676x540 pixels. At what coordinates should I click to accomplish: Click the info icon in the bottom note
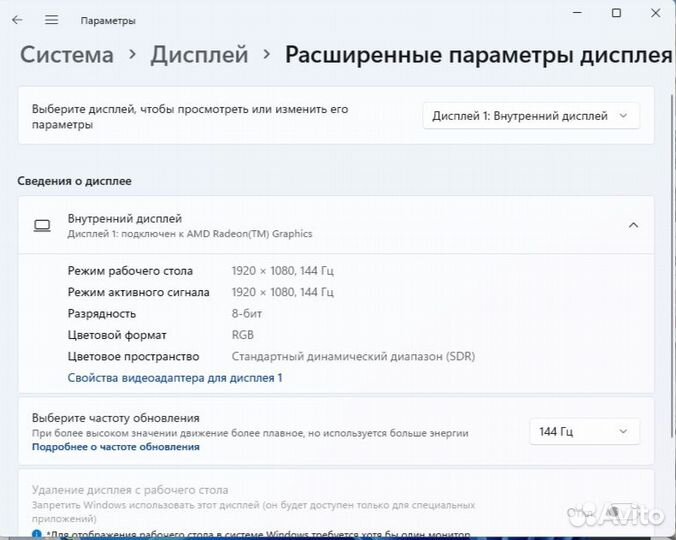[37, 534]
